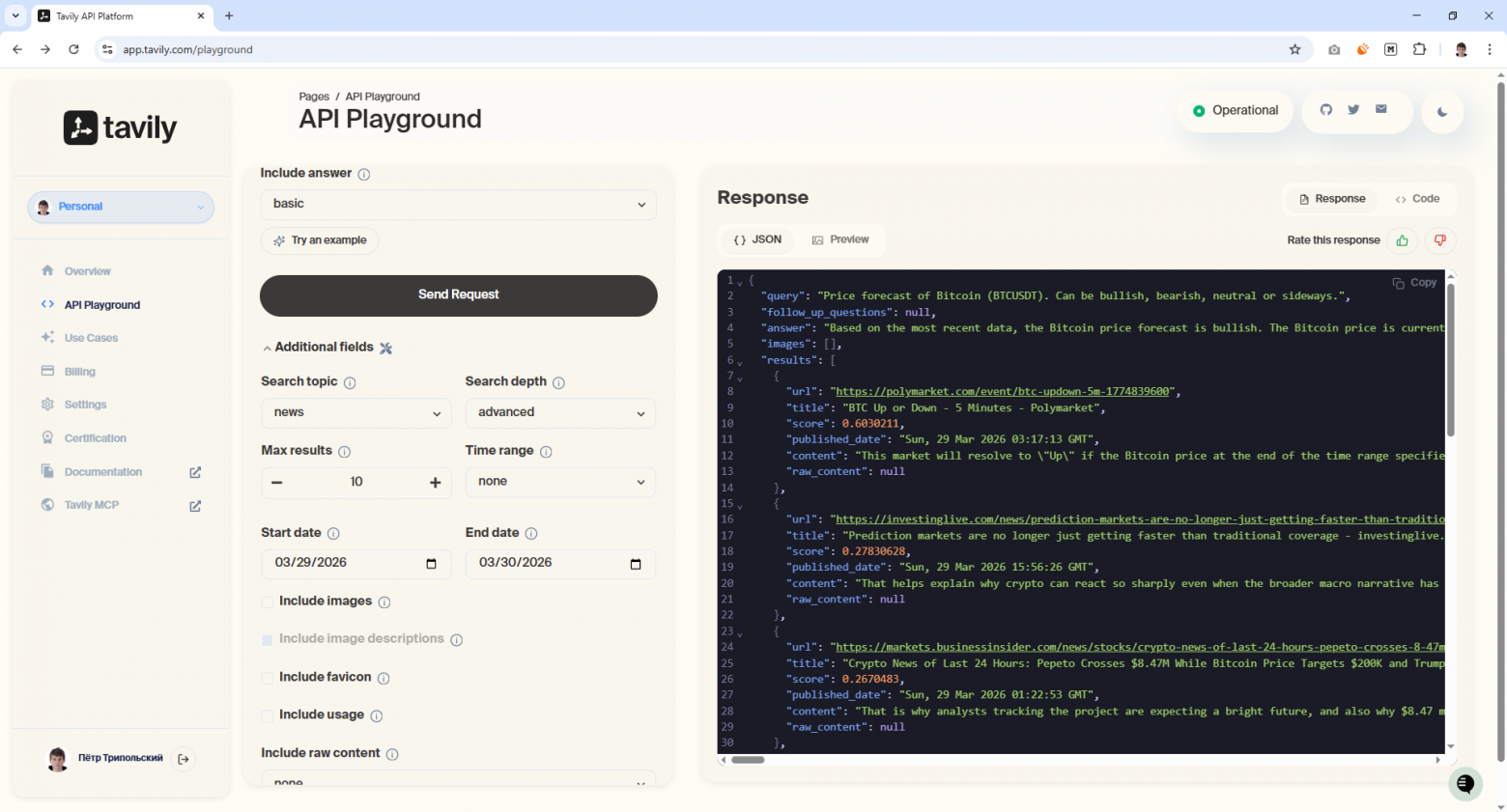
Task: Click the email envelope icon
Action: coord(1381,110)
